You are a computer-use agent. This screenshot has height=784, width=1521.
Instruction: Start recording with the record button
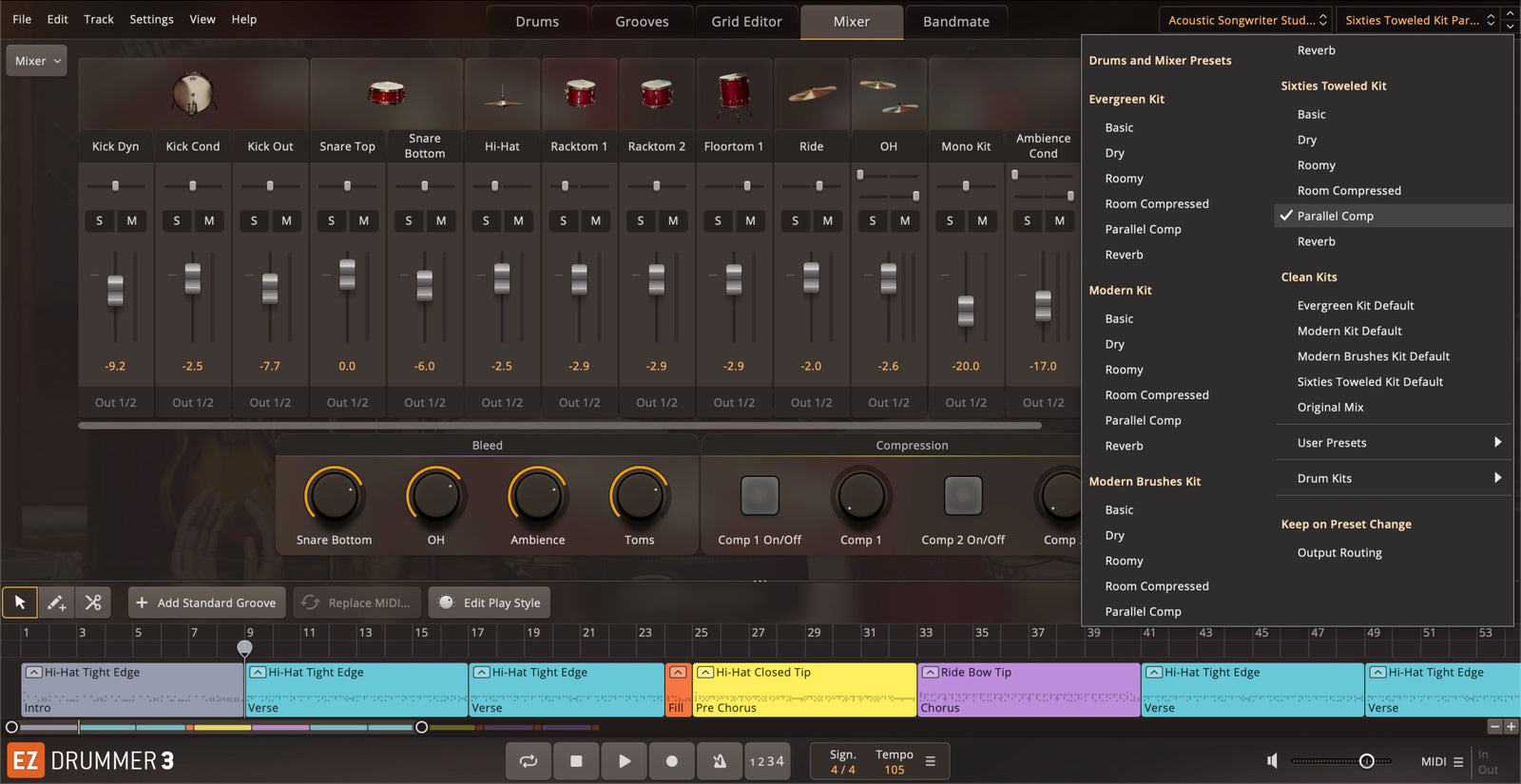671,761
